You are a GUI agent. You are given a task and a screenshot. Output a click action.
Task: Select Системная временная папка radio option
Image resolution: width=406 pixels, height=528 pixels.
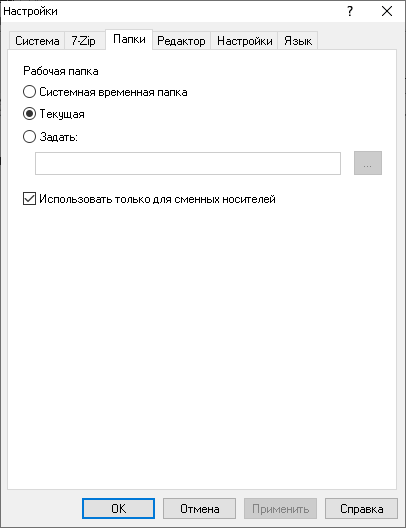(105, 92)
